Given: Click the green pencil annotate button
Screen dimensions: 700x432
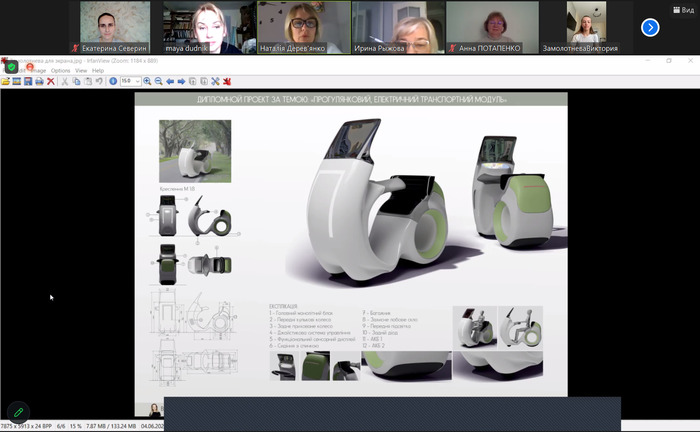Looking at the screenshot, I should pyautogui.click(x=17, y=412).
